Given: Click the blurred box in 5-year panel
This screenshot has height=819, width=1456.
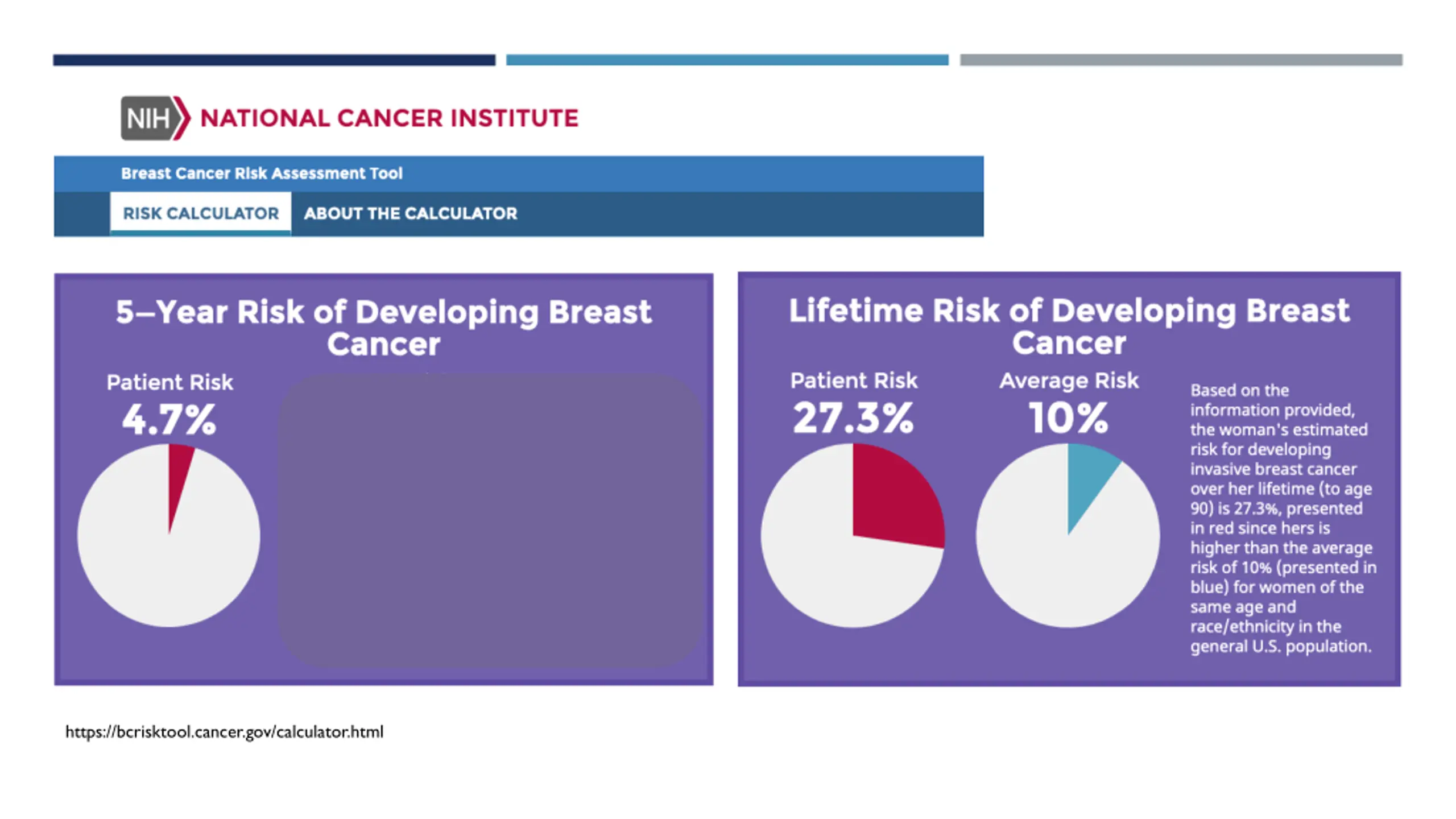Looking at the screenshot, I should [x=489, y=520].
